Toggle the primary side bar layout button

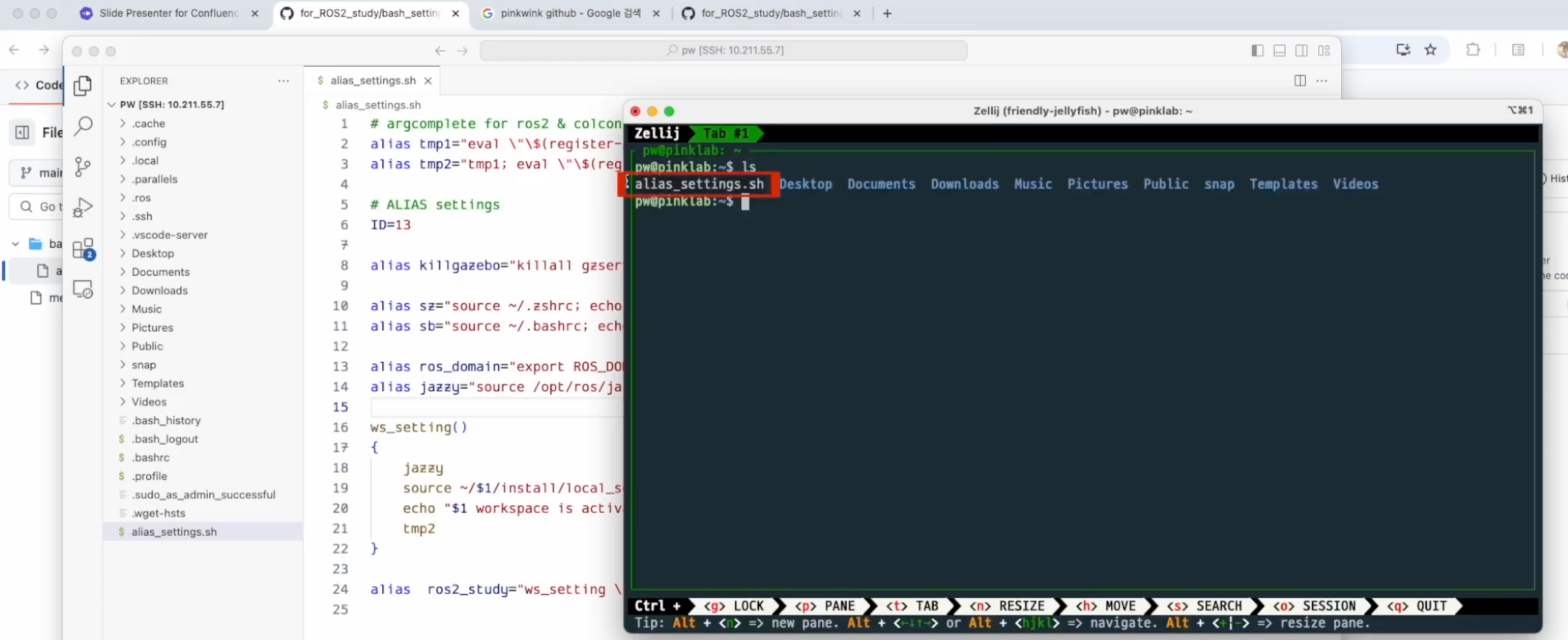click(1257, 50)
